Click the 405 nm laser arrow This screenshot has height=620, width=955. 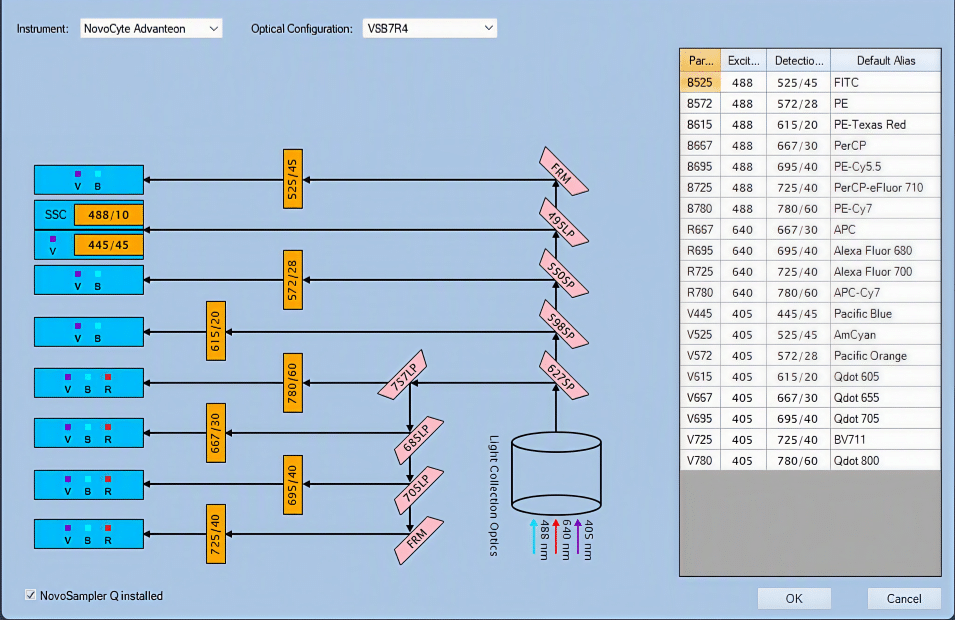pyautogui.click(x=578, y=537)
